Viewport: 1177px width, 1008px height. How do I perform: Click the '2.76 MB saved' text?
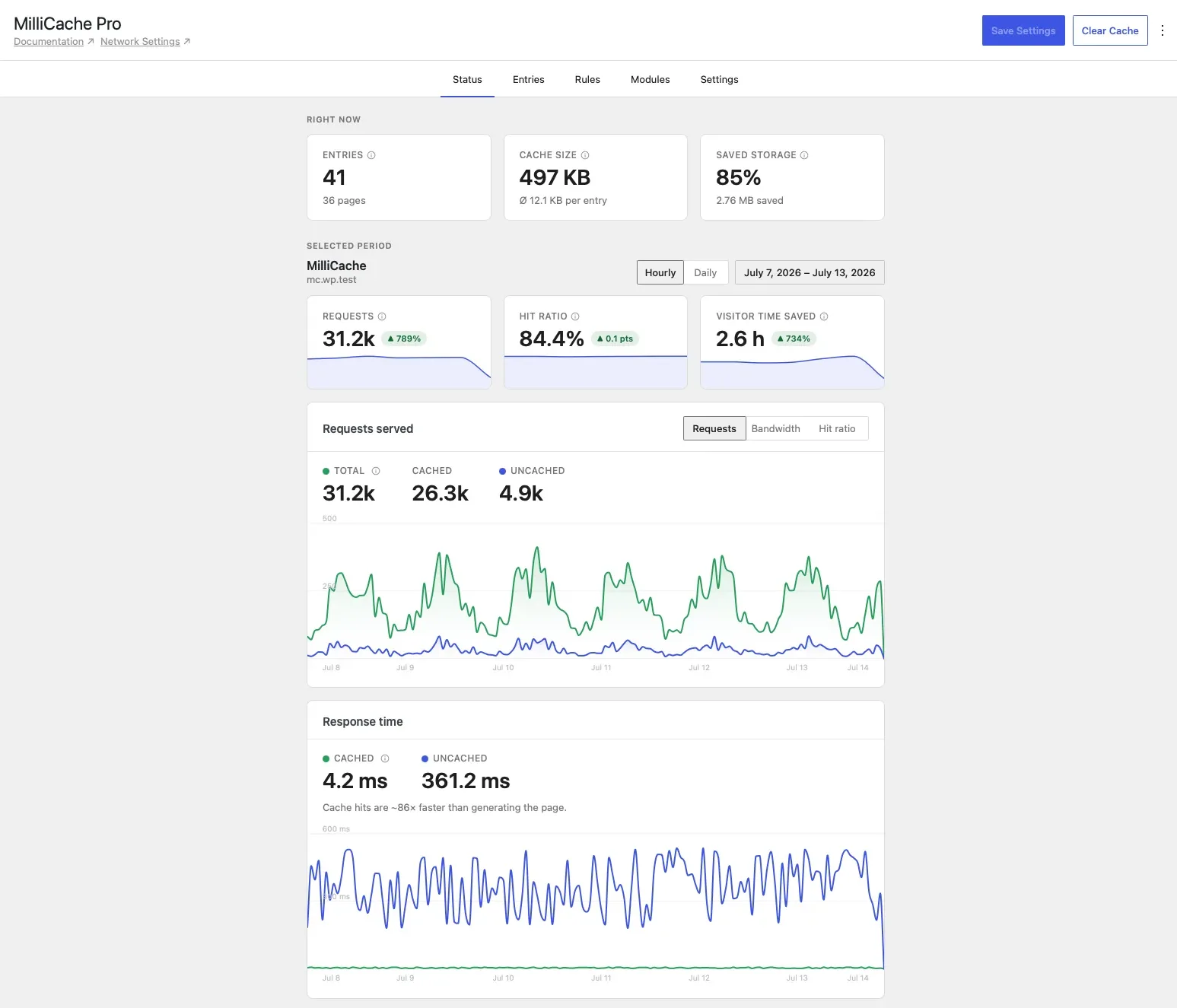coord(749,200)
